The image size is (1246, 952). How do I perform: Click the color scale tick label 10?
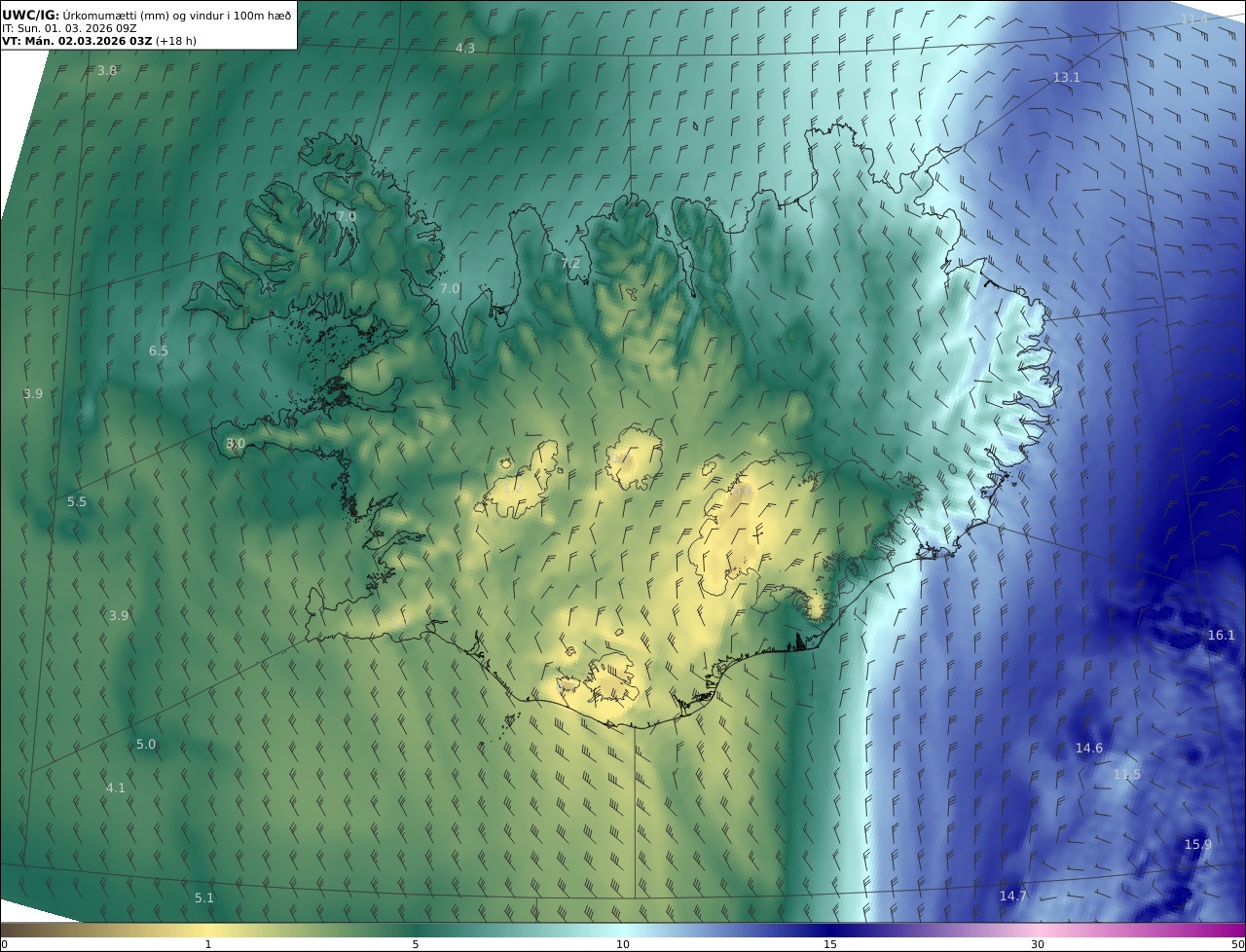(x=623, y=944)
